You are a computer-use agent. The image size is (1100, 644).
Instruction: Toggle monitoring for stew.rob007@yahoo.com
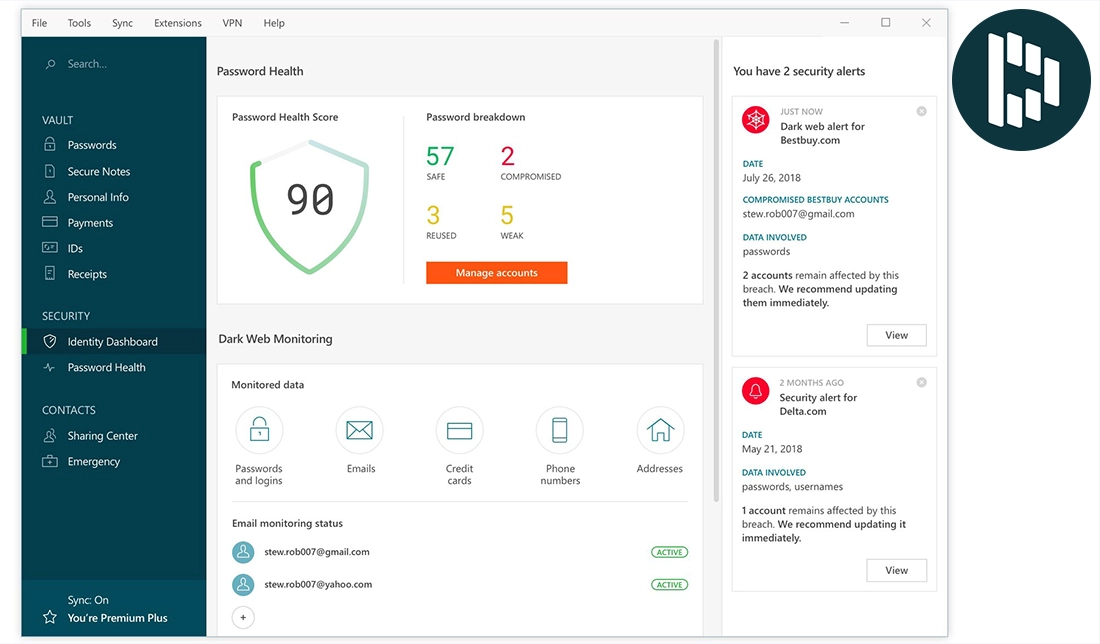[669, 584]
